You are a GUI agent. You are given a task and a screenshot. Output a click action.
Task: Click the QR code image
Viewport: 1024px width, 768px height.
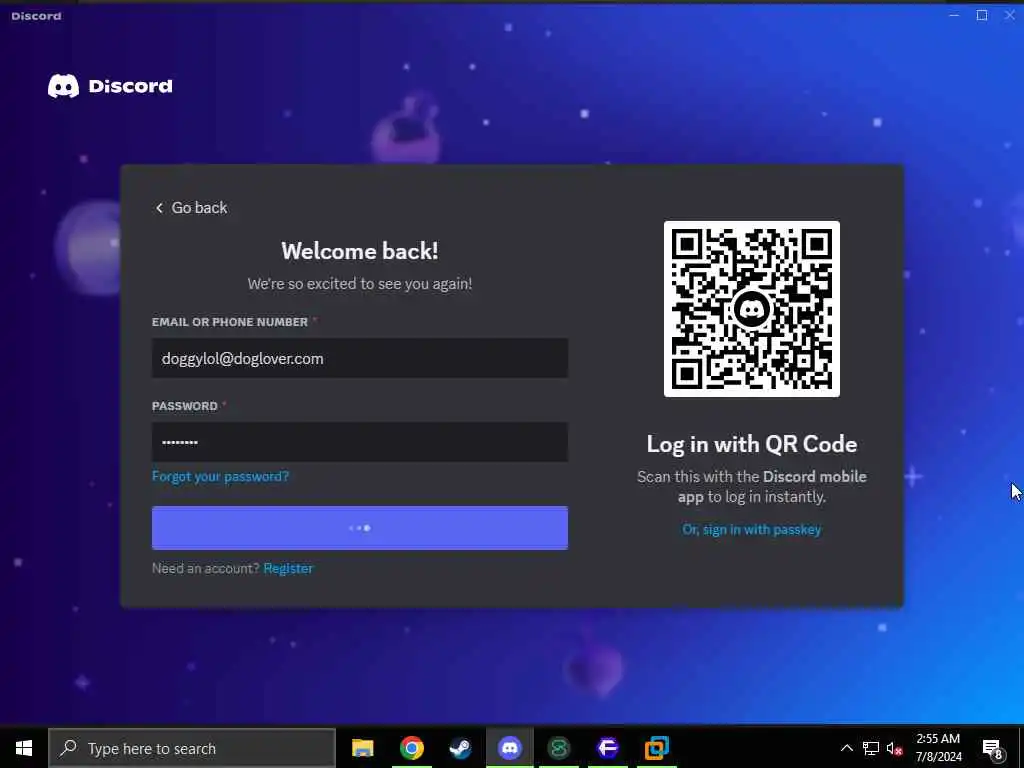(x=752, y=309)
